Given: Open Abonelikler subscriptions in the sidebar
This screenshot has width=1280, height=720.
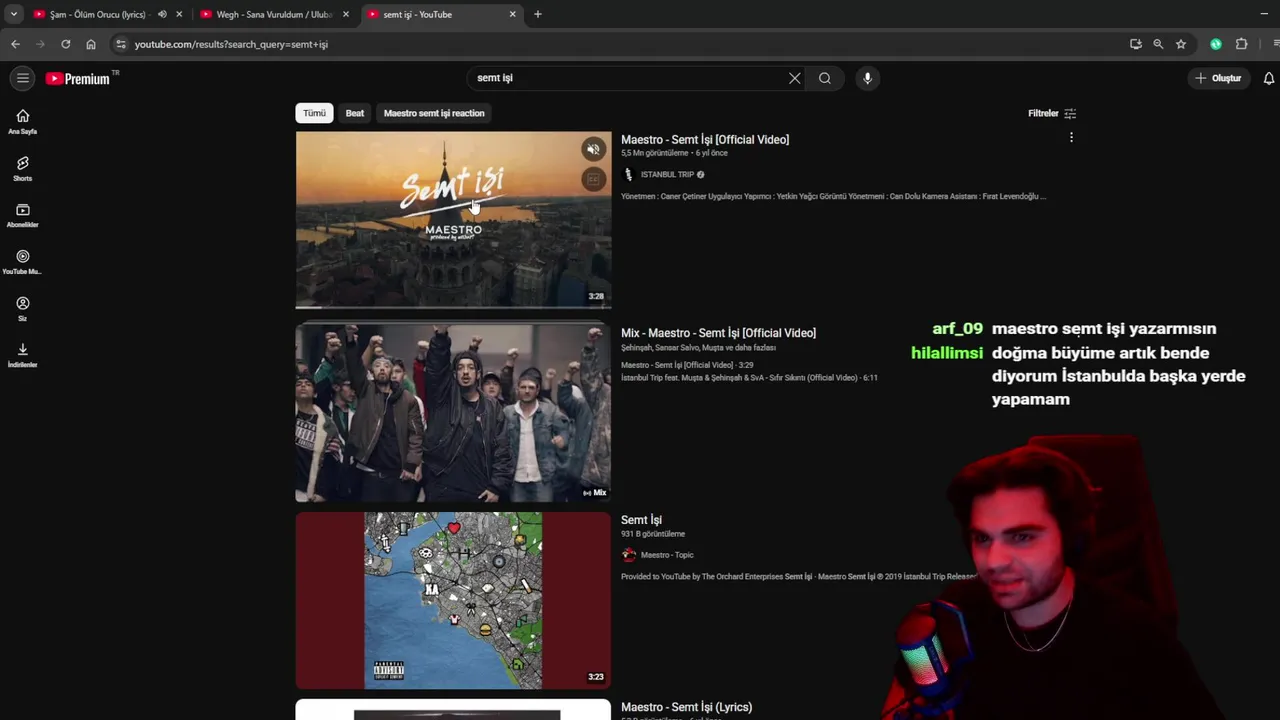Looking at the screenshot, I should (x=22, y=216).
